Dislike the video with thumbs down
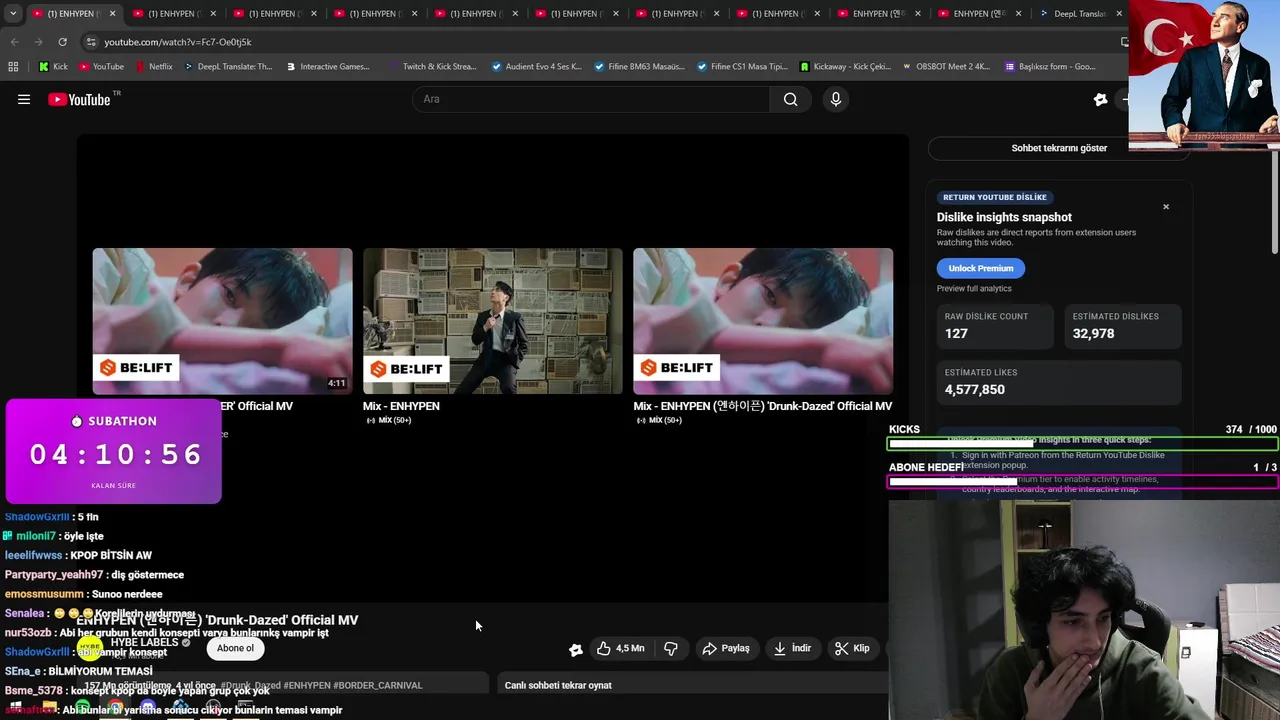The width and height of the screenshot is (1280, 720). [671, 648]
